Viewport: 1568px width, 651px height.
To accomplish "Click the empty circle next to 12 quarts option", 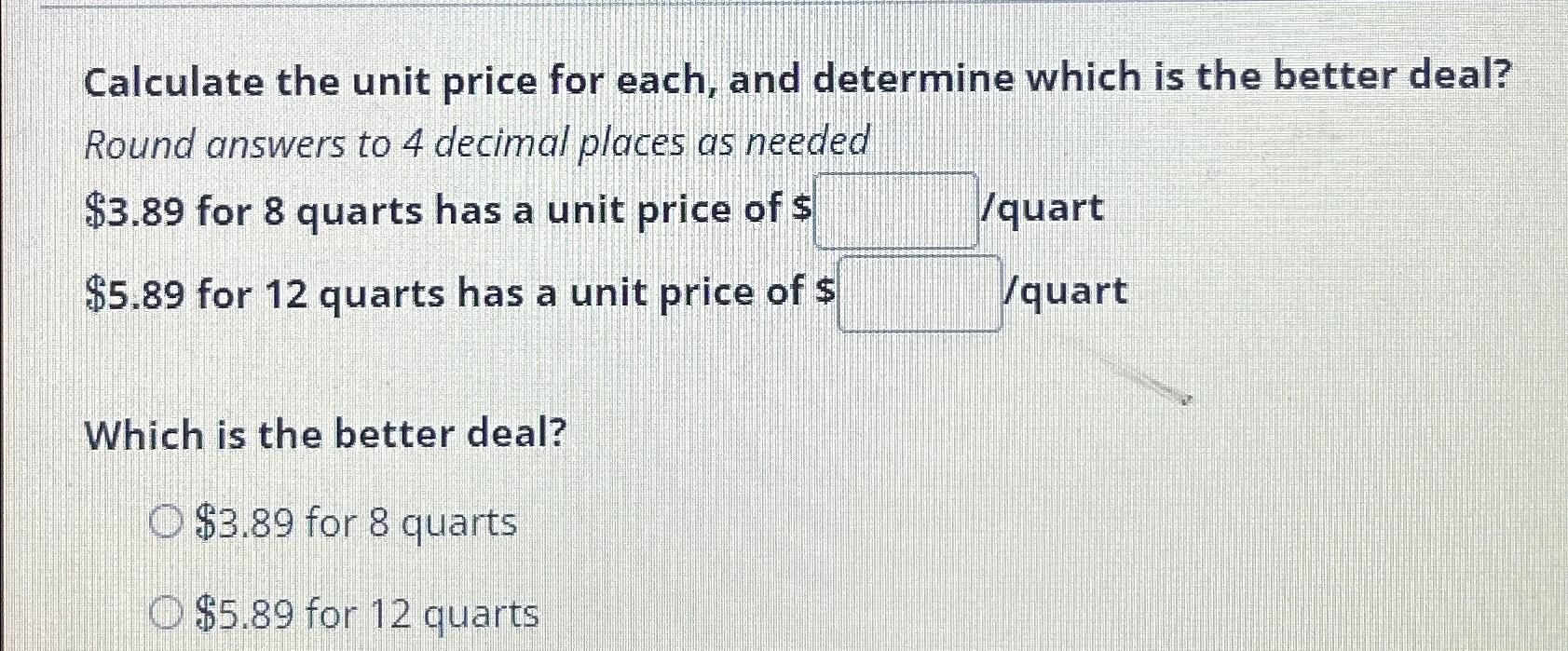I will pyautogui.click(x=166, y=612).
